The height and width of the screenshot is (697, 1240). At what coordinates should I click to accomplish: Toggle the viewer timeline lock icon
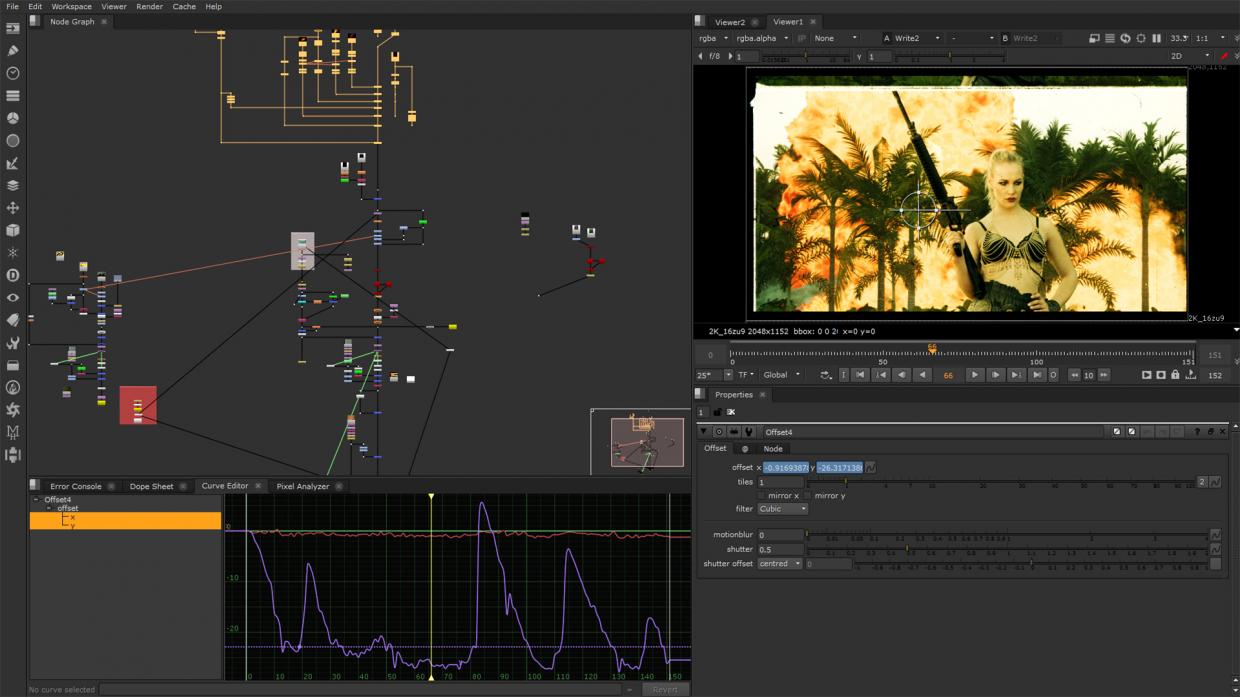(x=1175, y=375)
